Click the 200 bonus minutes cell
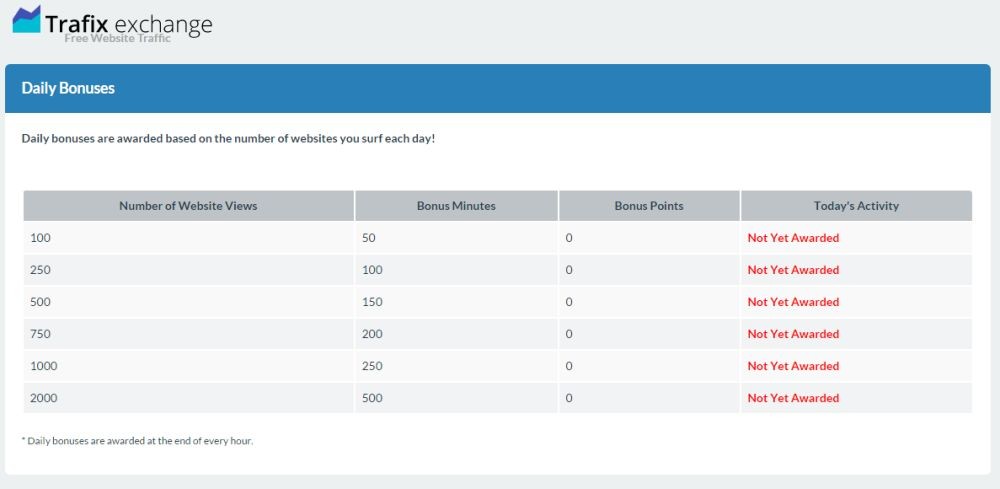1000x489 pixels. point(372,334)
